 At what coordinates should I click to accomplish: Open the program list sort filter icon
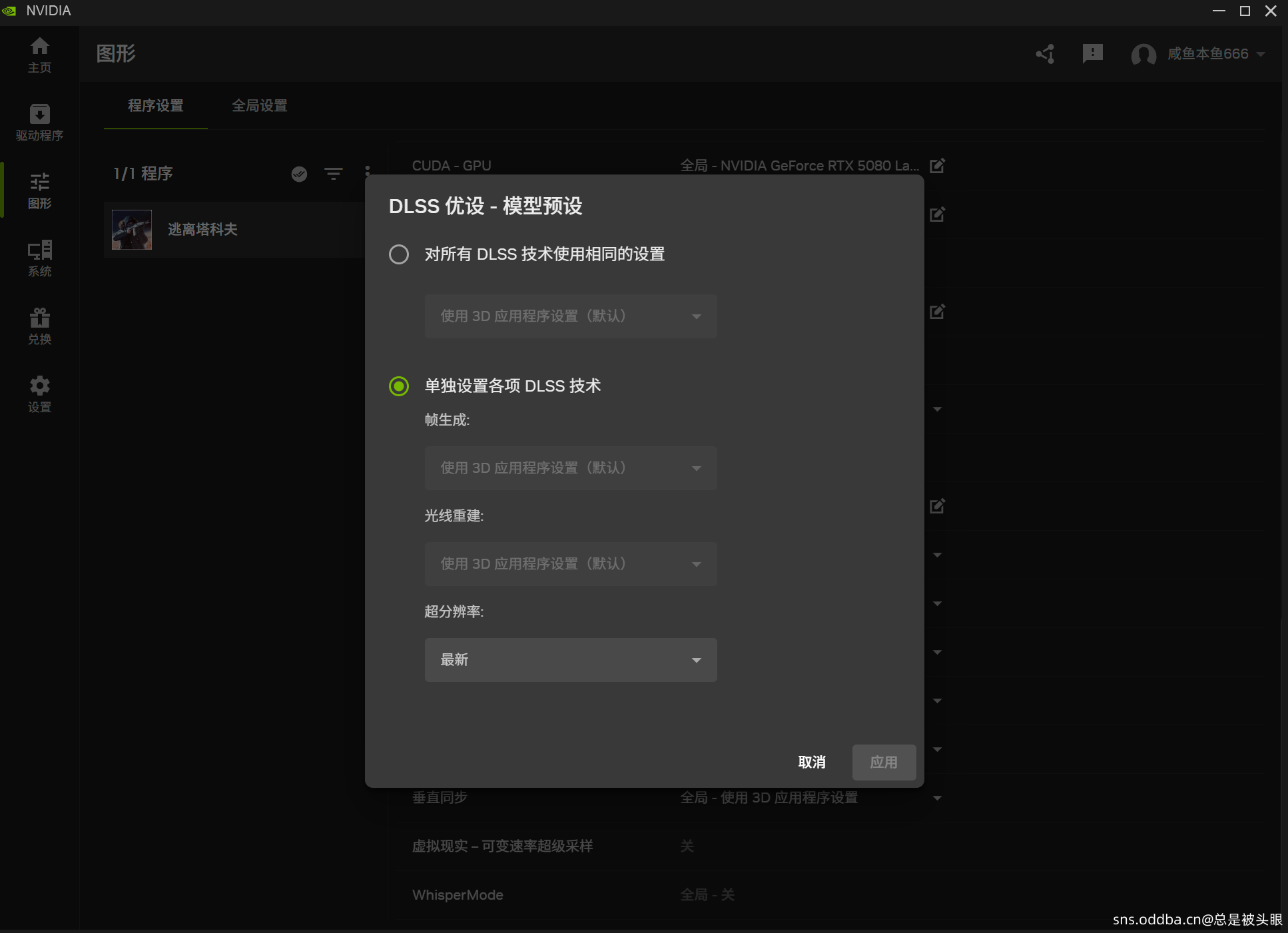click(334, 174)
